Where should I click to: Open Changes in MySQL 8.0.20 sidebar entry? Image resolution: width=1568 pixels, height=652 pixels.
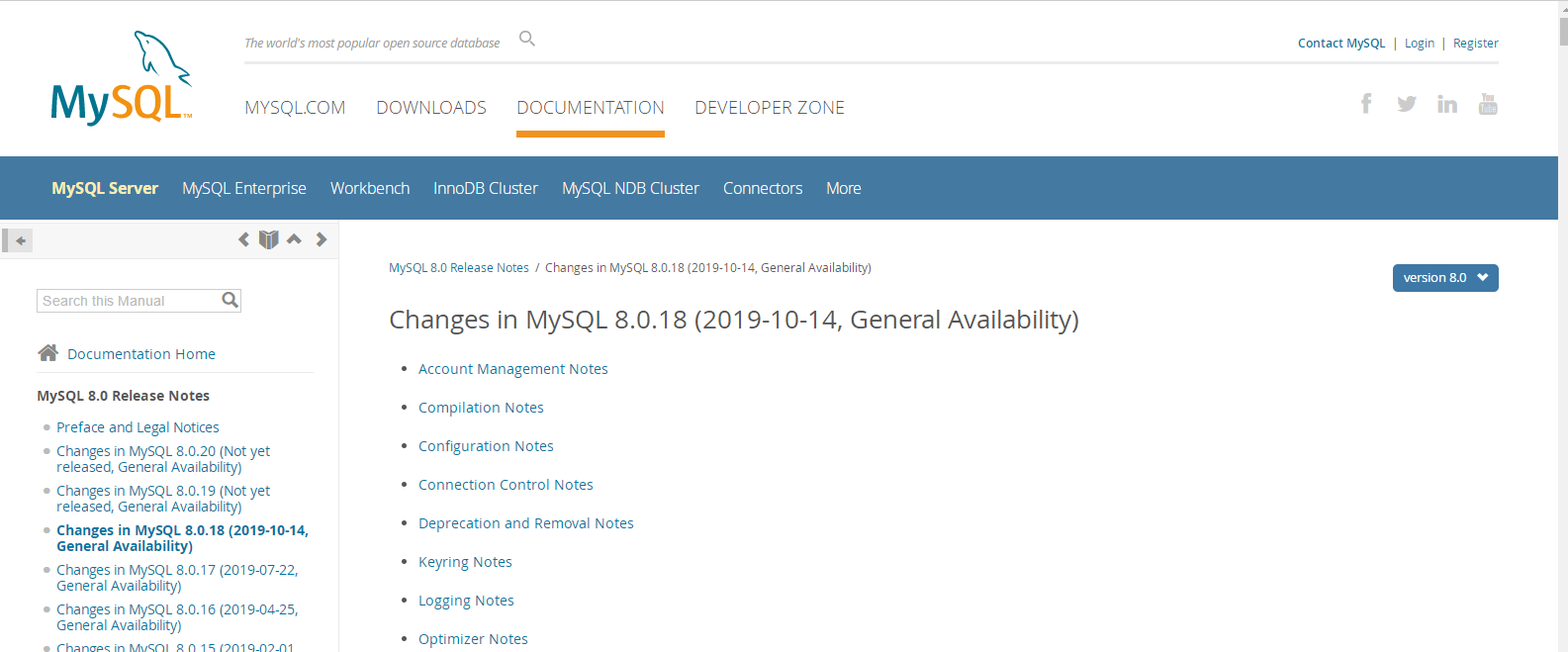click(163, 459)
